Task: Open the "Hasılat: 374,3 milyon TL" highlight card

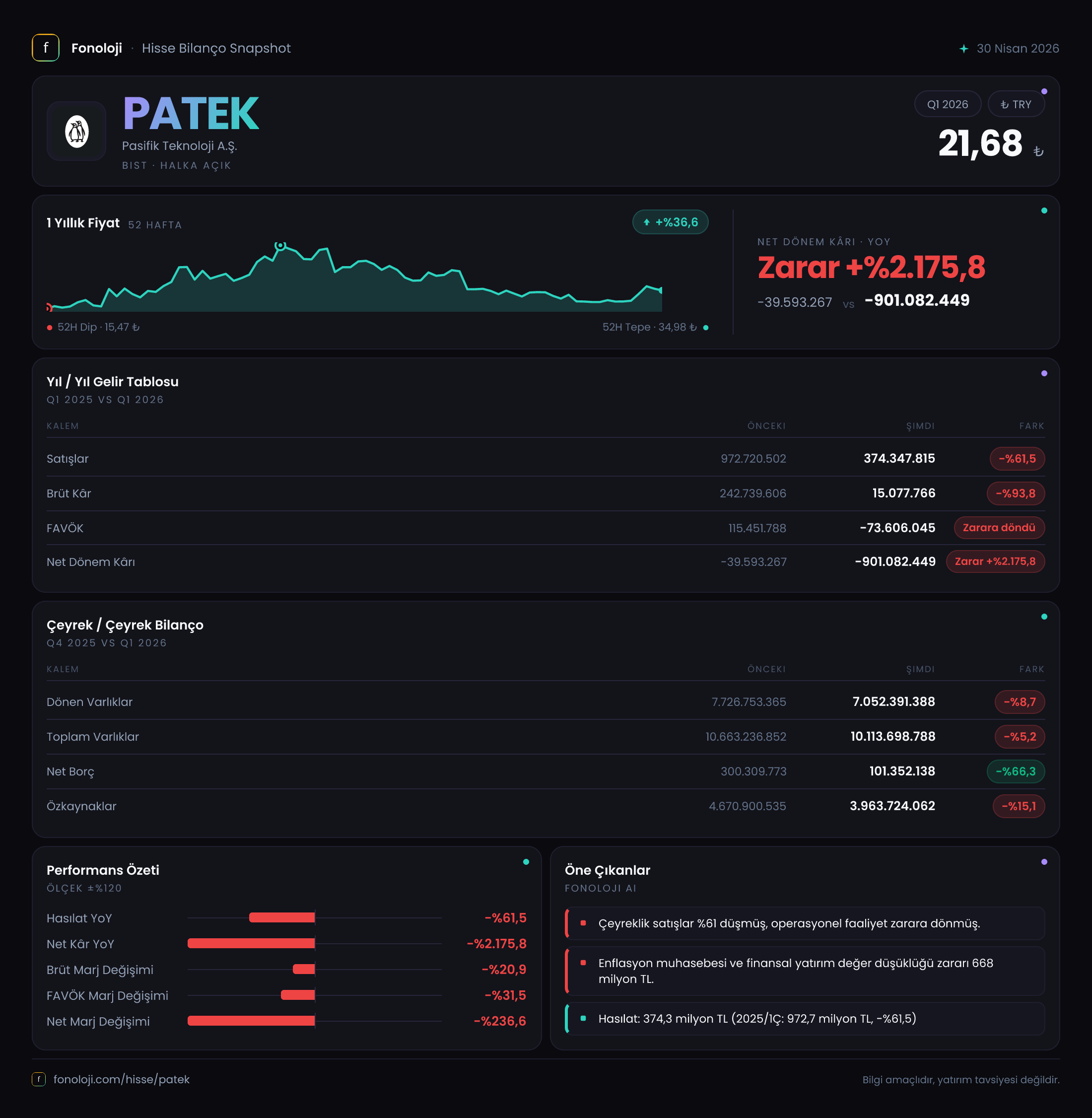Action: click(x=805, y=1018)
